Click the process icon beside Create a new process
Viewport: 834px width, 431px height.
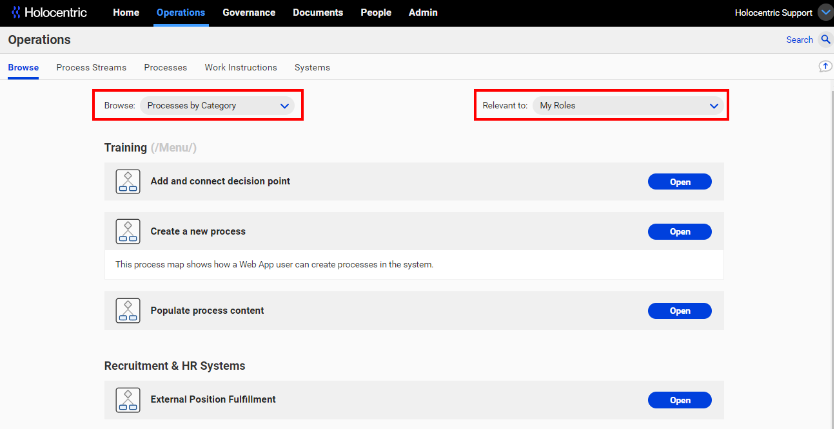coord(128,231)
